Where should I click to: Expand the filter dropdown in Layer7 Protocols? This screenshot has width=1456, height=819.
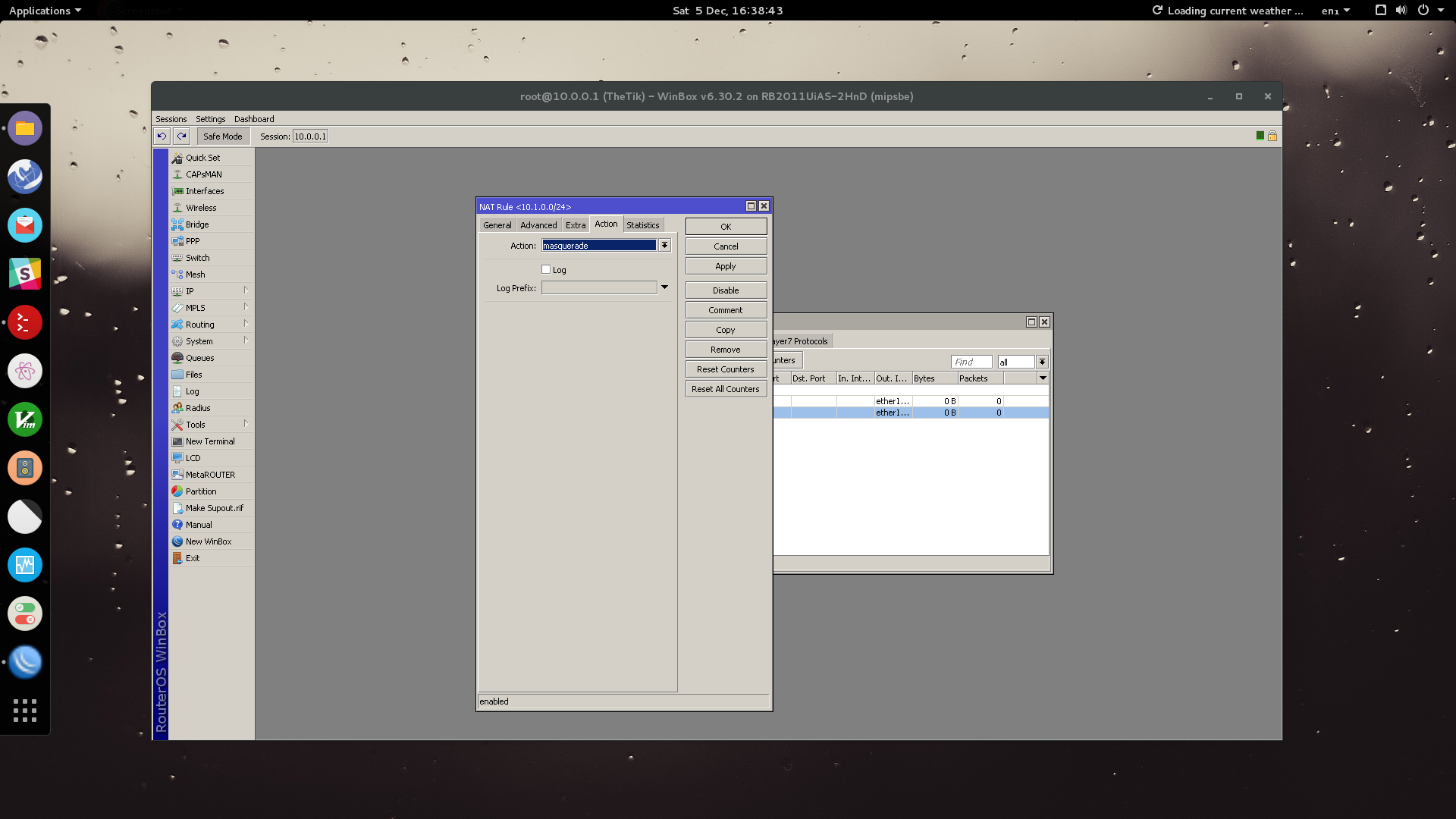coord(1042,361)
